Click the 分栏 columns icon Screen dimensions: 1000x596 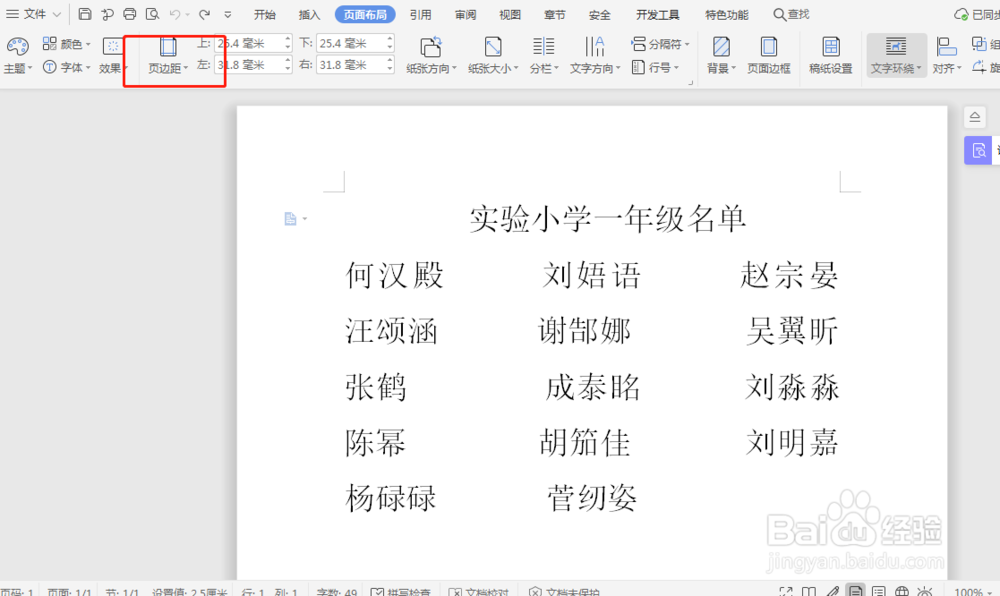coord(543,47)
